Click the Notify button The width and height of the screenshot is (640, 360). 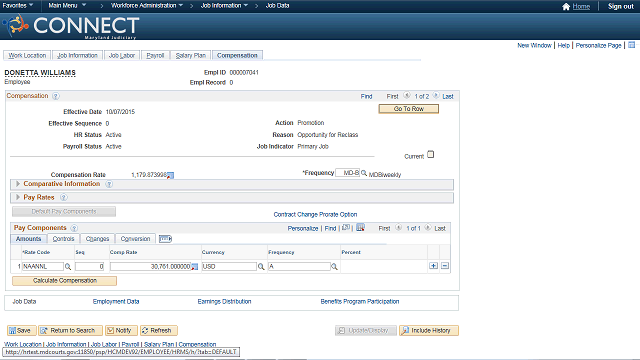[x=121, y=331]
